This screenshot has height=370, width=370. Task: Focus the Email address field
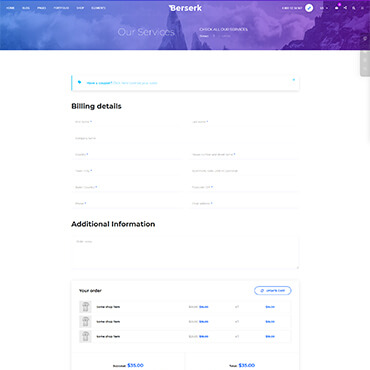point(243,203)
